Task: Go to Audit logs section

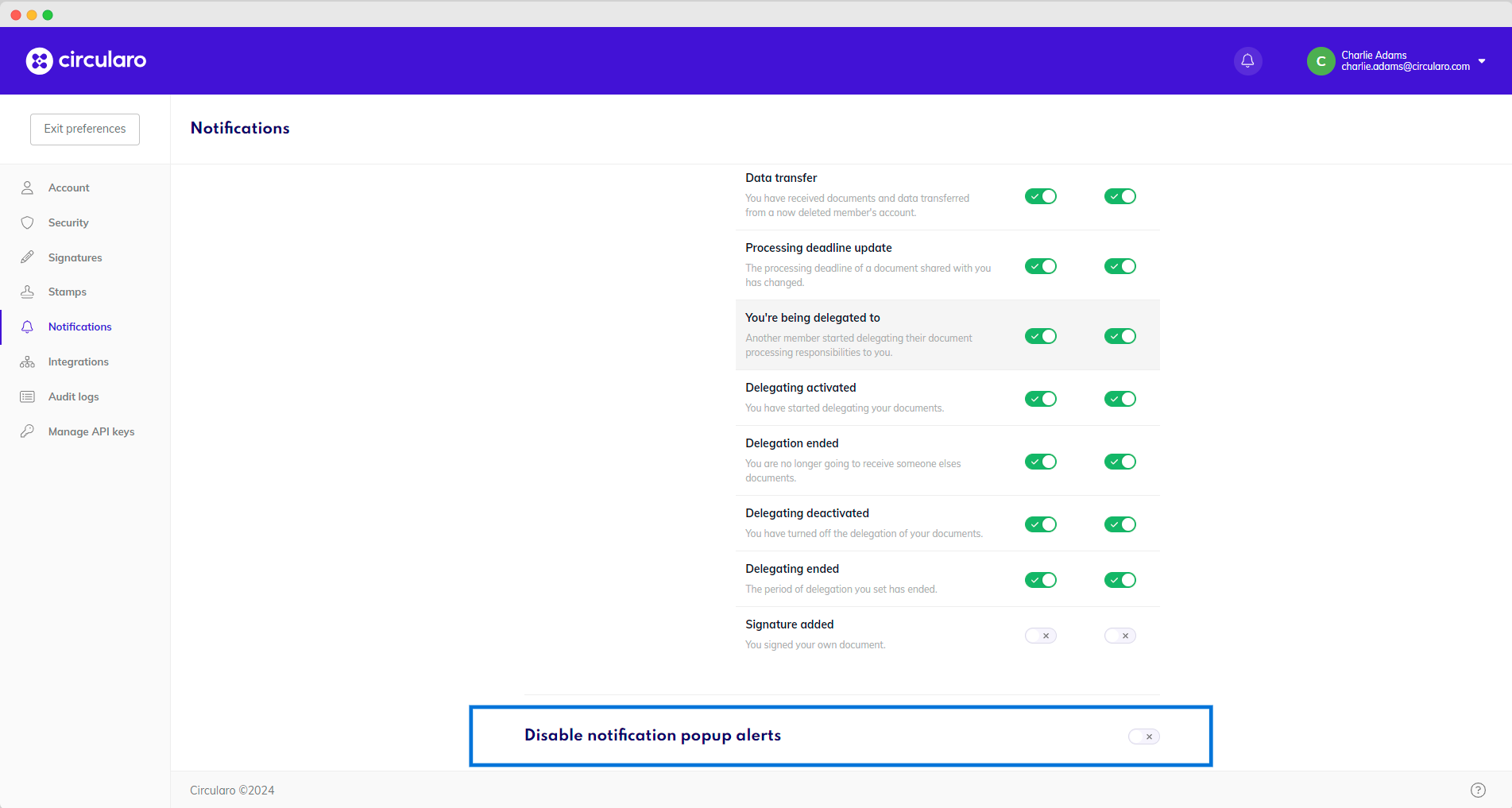Action: point(73,396)
